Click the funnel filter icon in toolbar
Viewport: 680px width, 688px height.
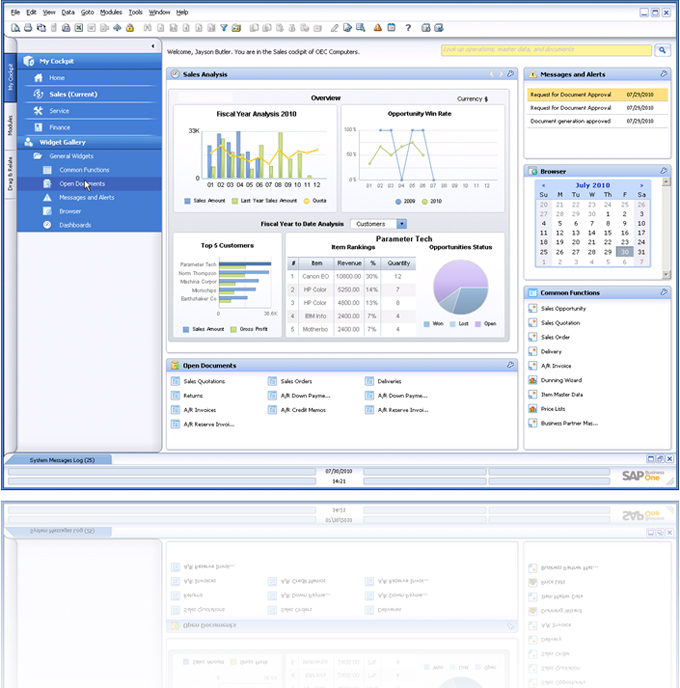click(x=224, y=28)
